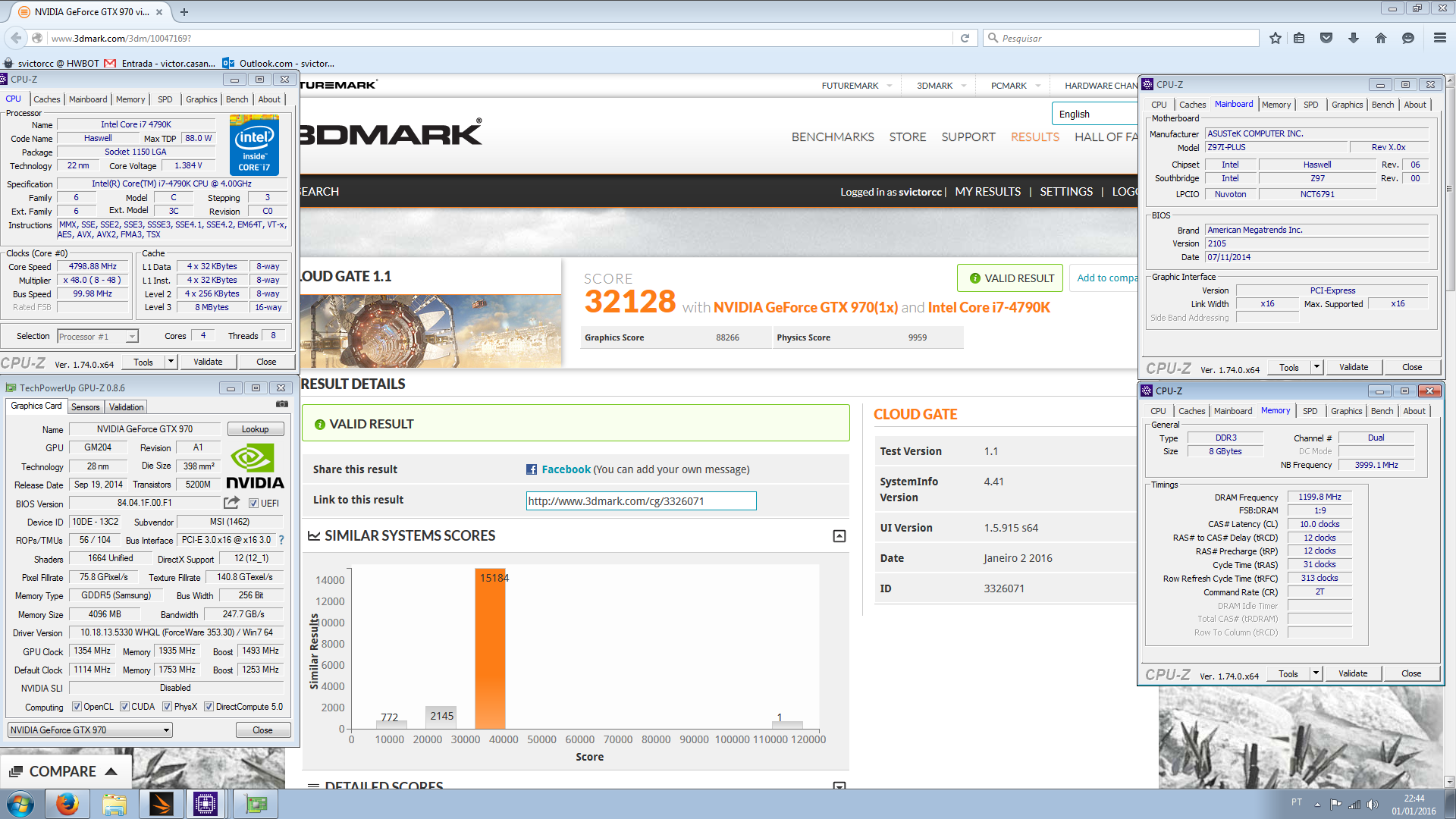Collapse Similar Systems Scores section icon
Viewport: 1456px width, 819px height.
[x=839, y=536]
